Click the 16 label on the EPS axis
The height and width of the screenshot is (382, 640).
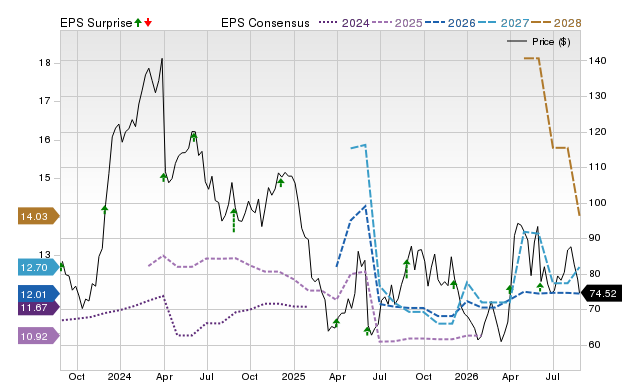coord(44,140)
